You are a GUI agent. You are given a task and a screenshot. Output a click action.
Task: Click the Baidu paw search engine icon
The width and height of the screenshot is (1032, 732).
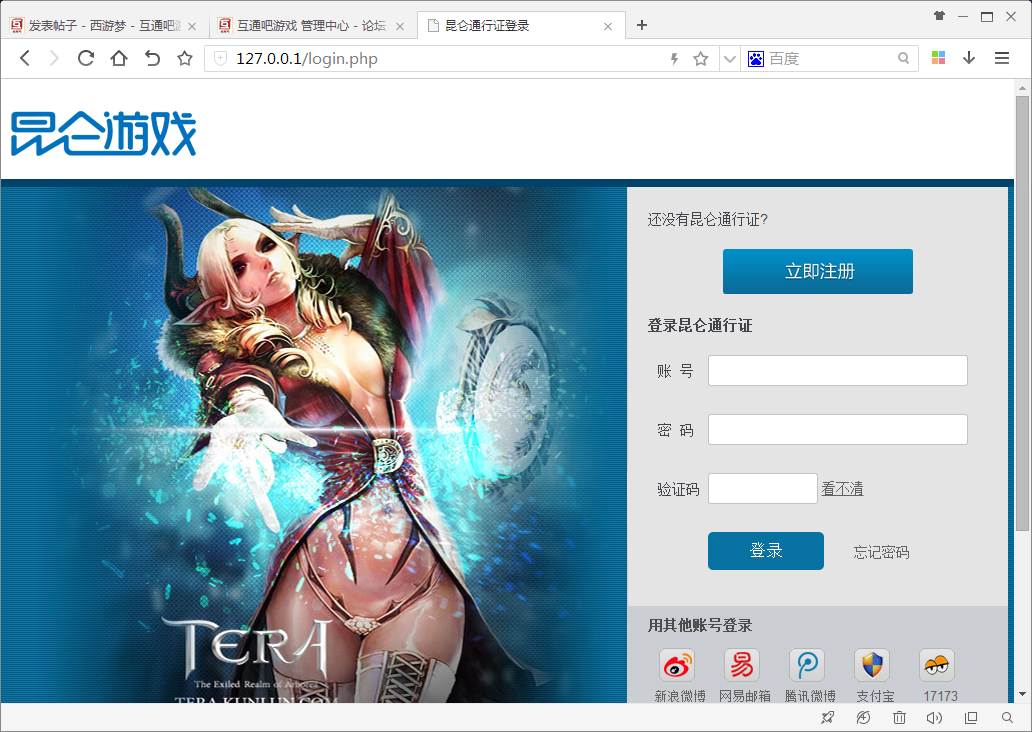click(756, 59)
